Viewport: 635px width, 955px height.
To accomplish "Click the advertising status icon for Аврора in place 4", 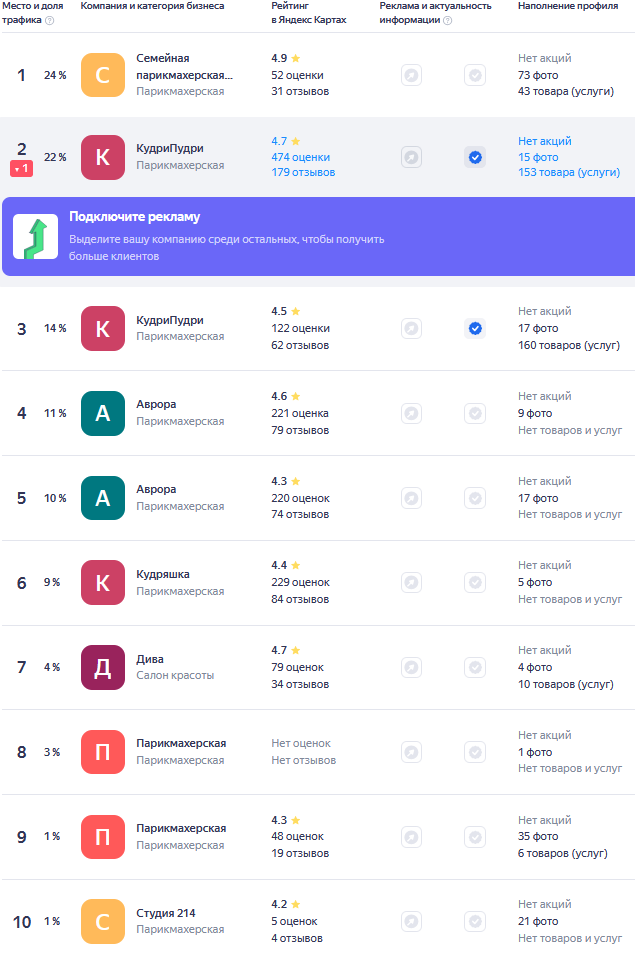I will point(412,414).
